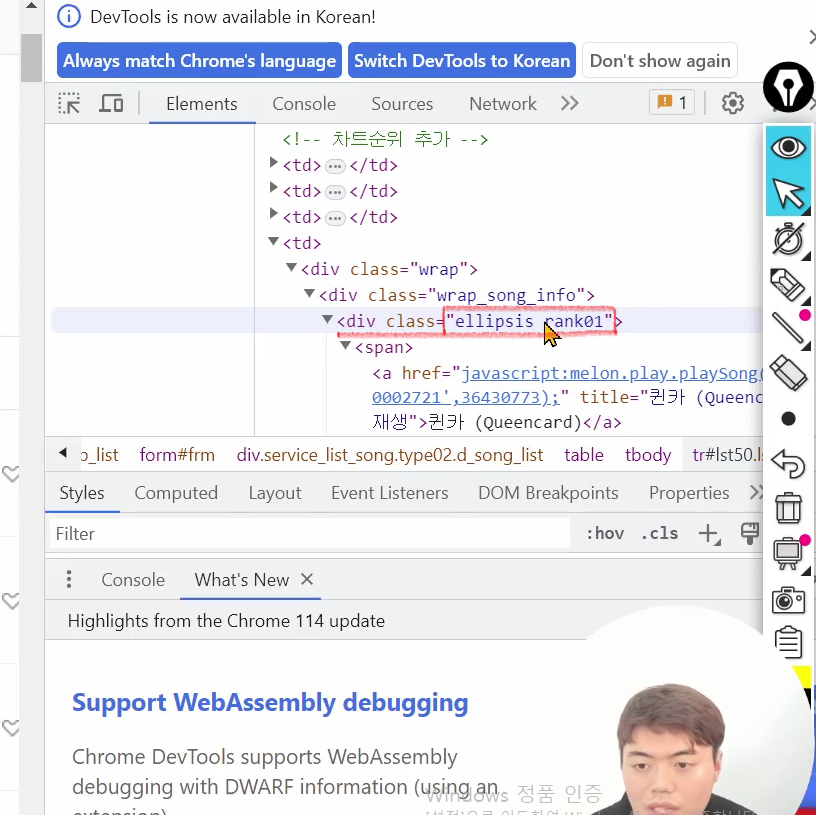Open the Properties pane tab
Screen dimensions: 816x815
[689, 493]
